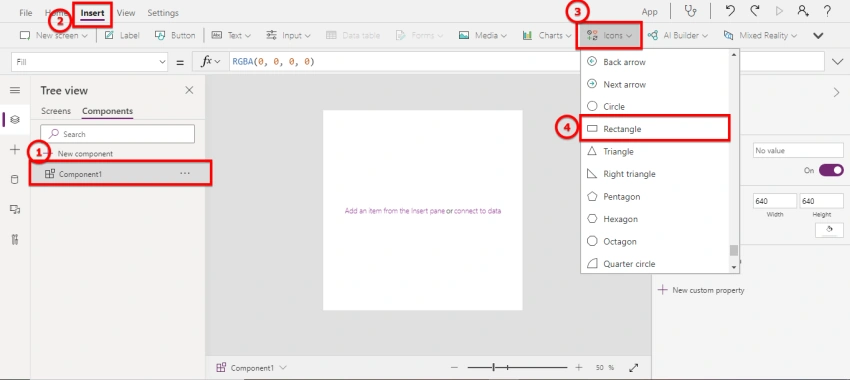Image resolution: width=850 pixels, height=380 pixels.
Task: Preview the app with play icon
Action: click(780, 11)
